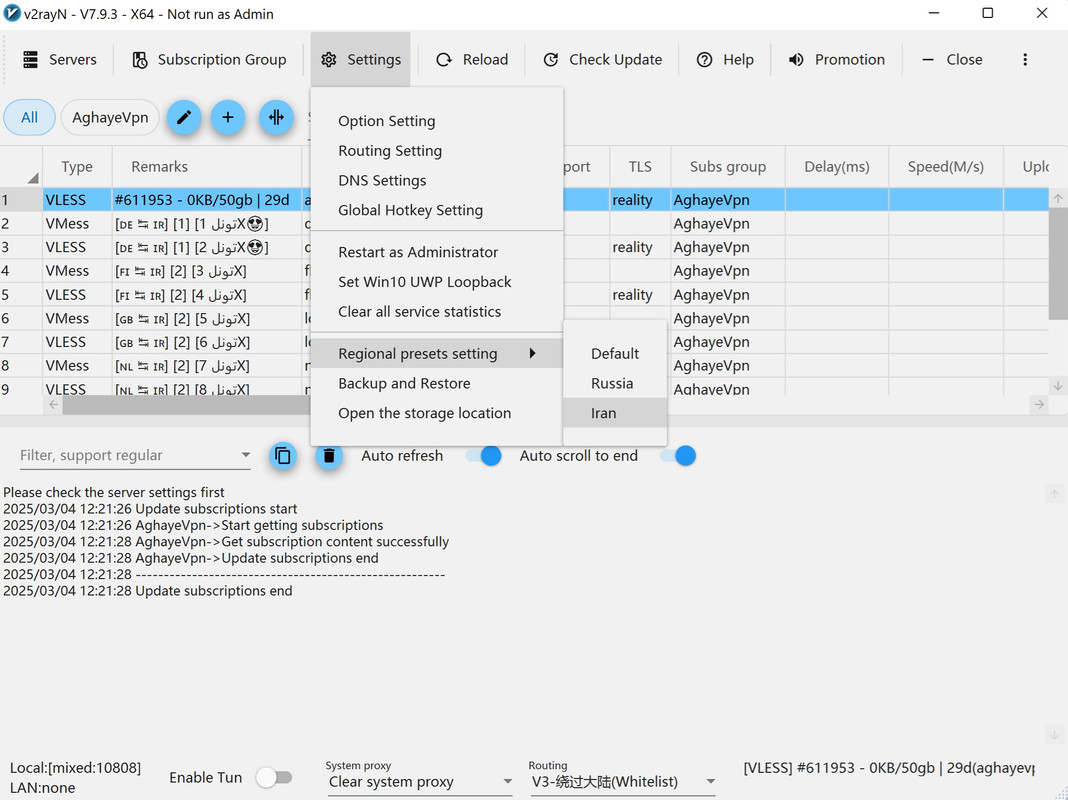Sort by the Type column header
Viewport: 1068px width, 800px height.
coord(77,167)
